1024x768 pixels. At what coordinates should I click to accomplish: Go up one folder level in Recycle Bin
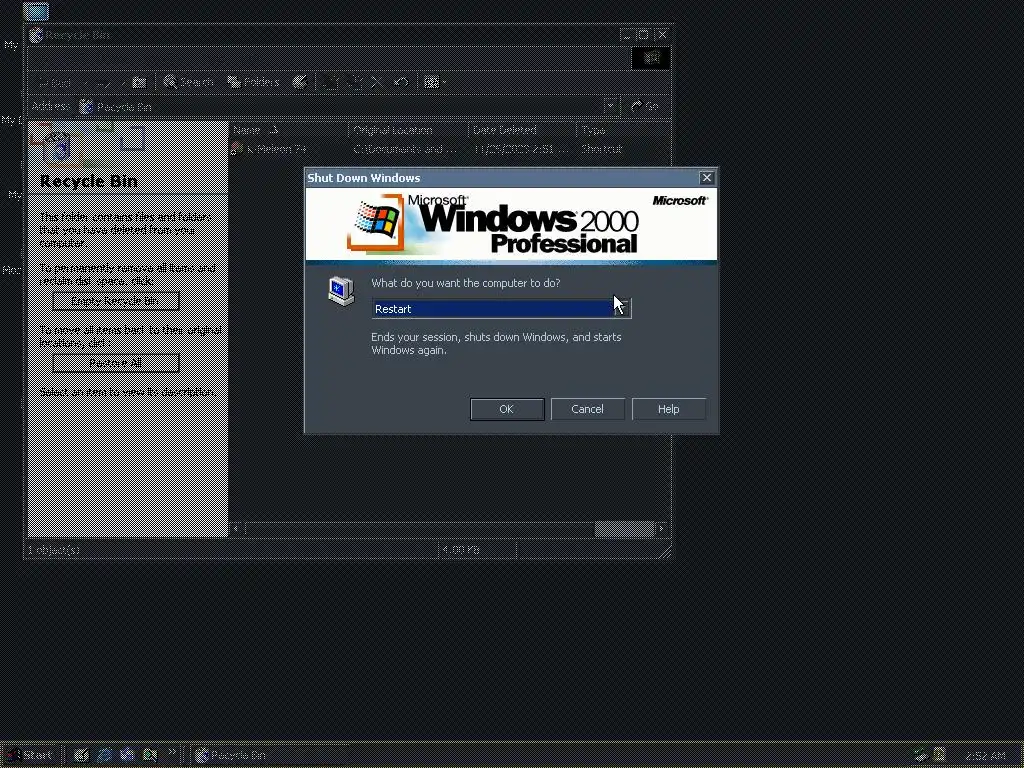tap(139, 82)
